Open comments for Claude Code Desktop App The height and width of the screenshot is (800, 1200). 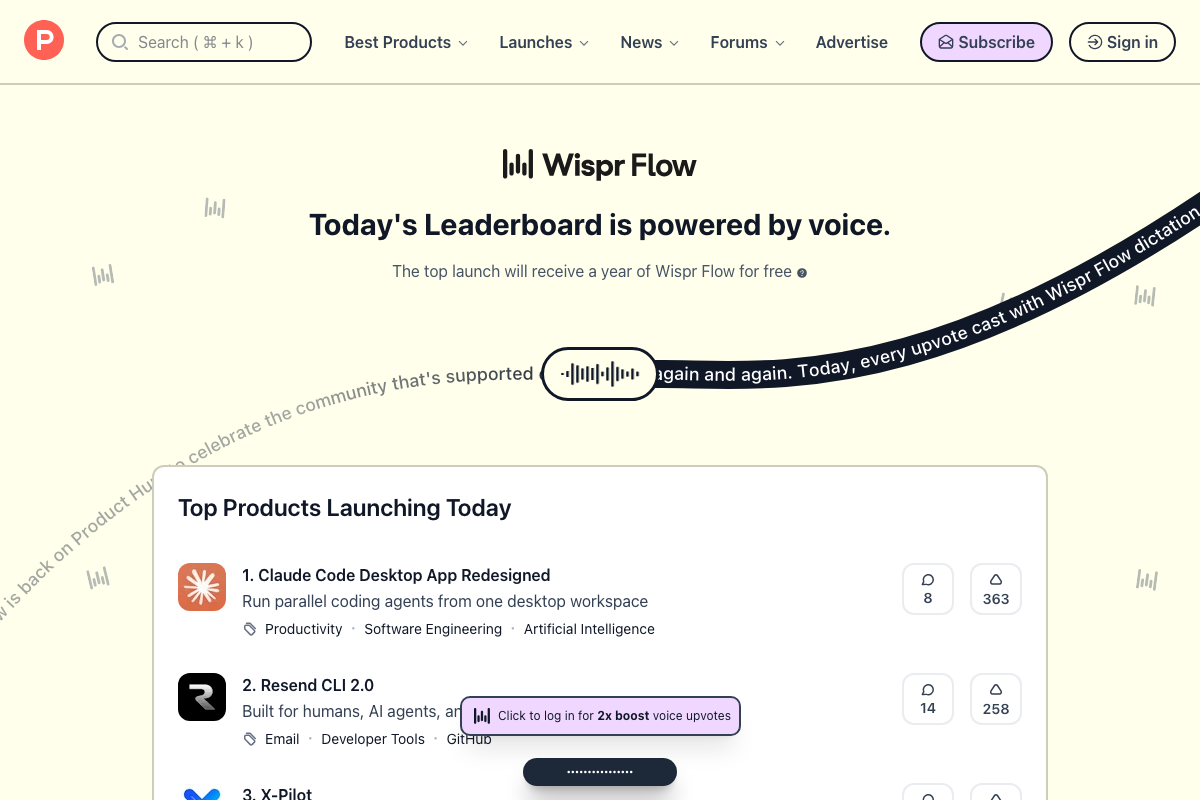(x=927, y=588)
